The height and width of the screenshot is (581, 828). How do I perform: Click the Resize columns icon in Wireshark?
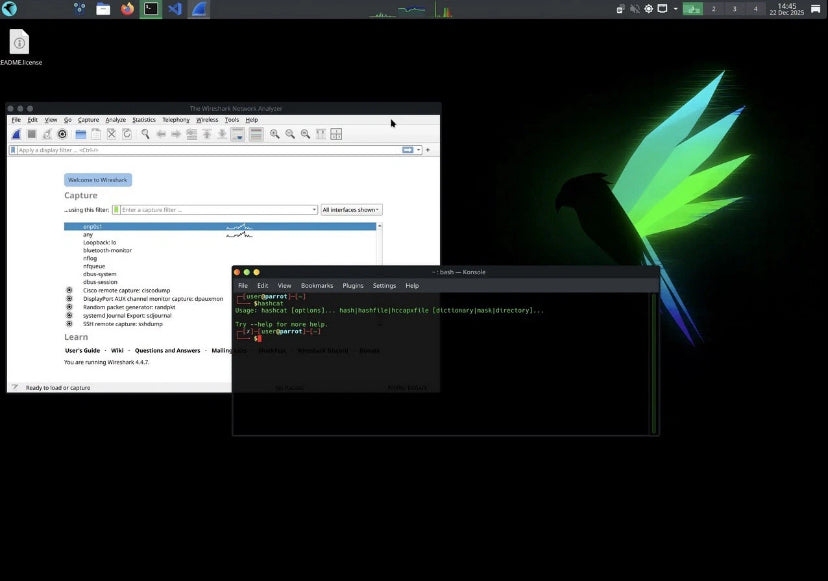point(321,134)
